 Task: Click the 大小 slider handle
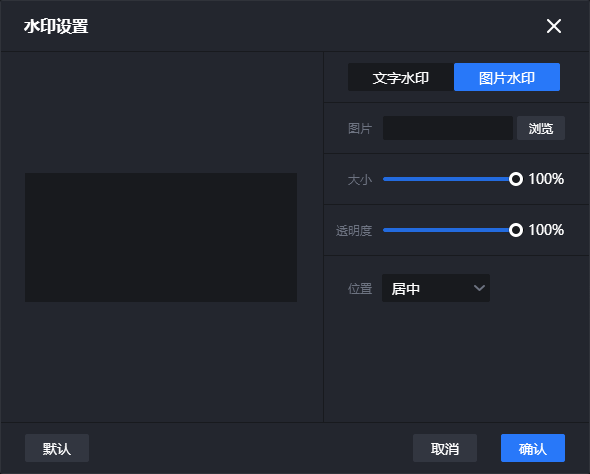pyautogui.click(x=515, y=179)
